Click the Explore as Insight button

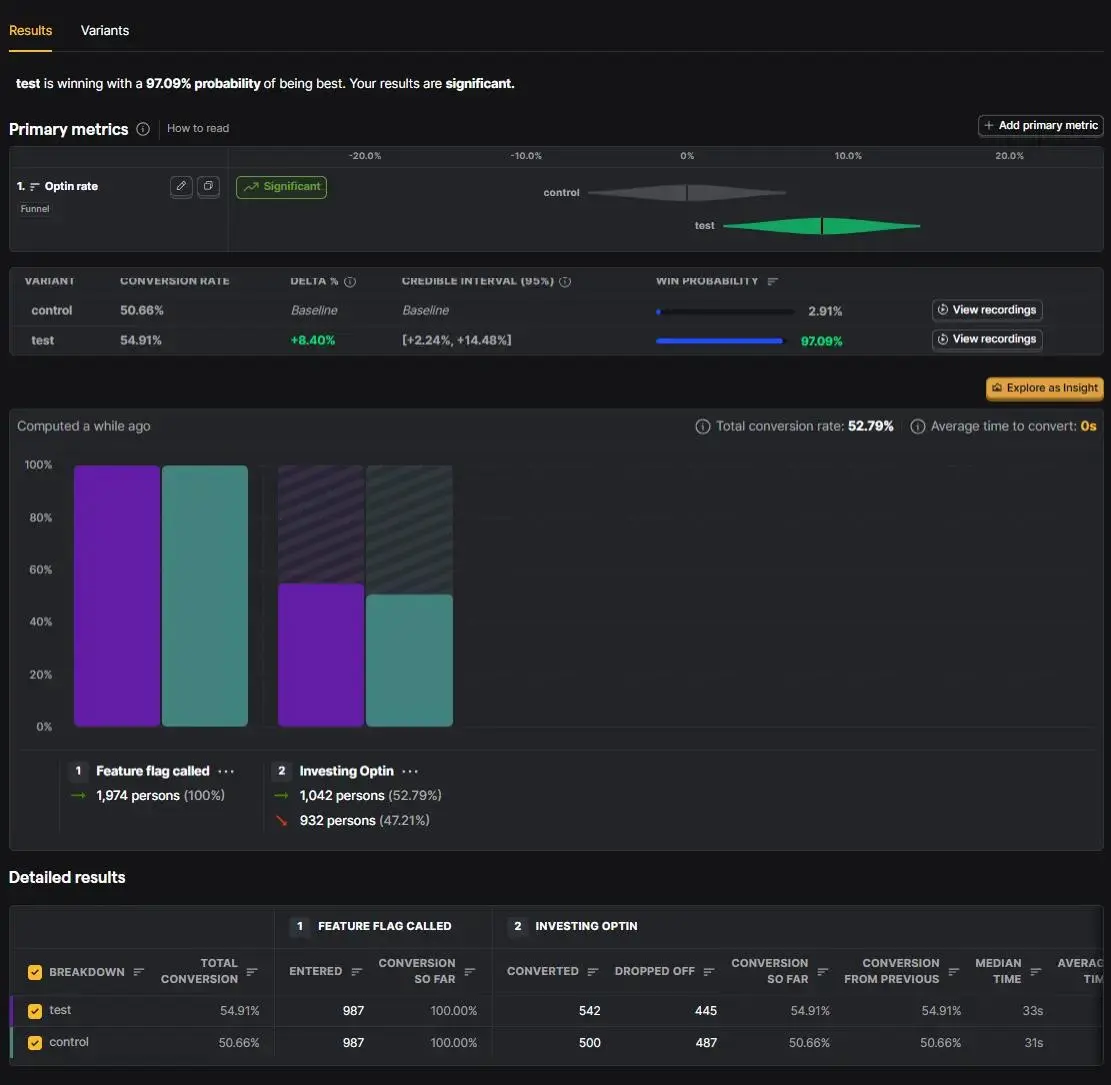pos(1044,388)
